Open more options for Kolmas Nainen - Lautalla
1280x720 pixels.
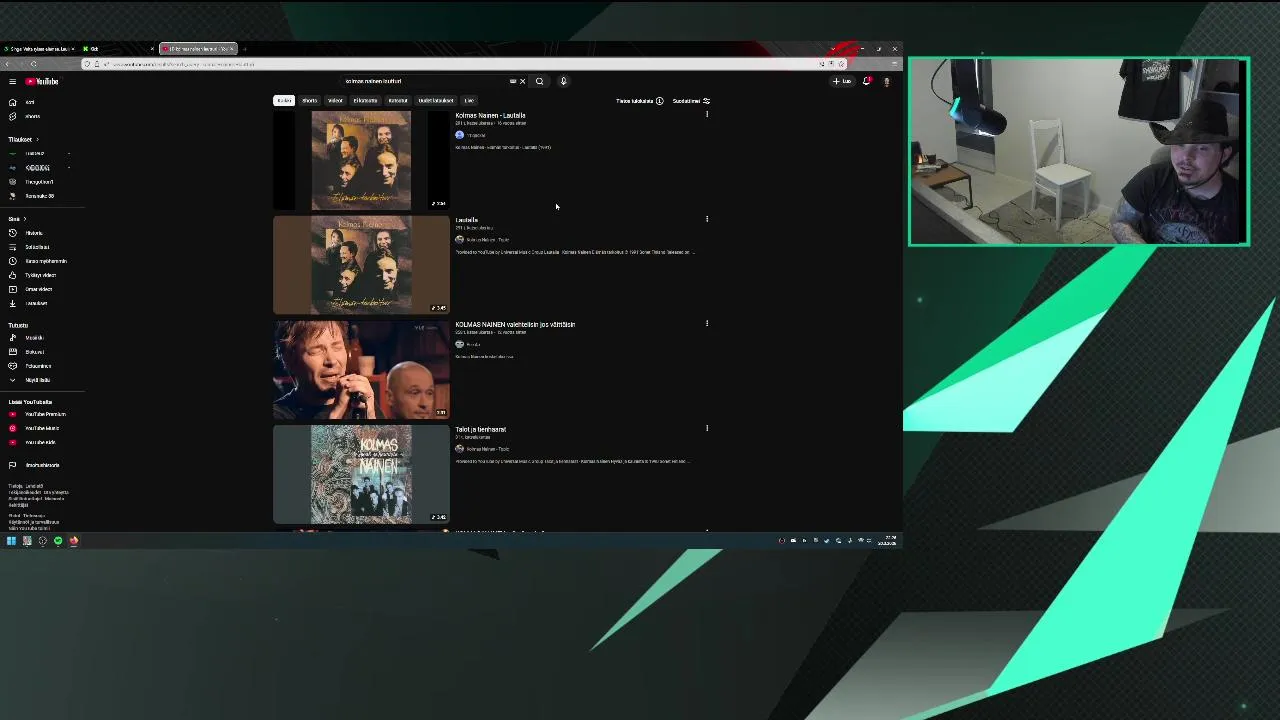click(707, 114)
